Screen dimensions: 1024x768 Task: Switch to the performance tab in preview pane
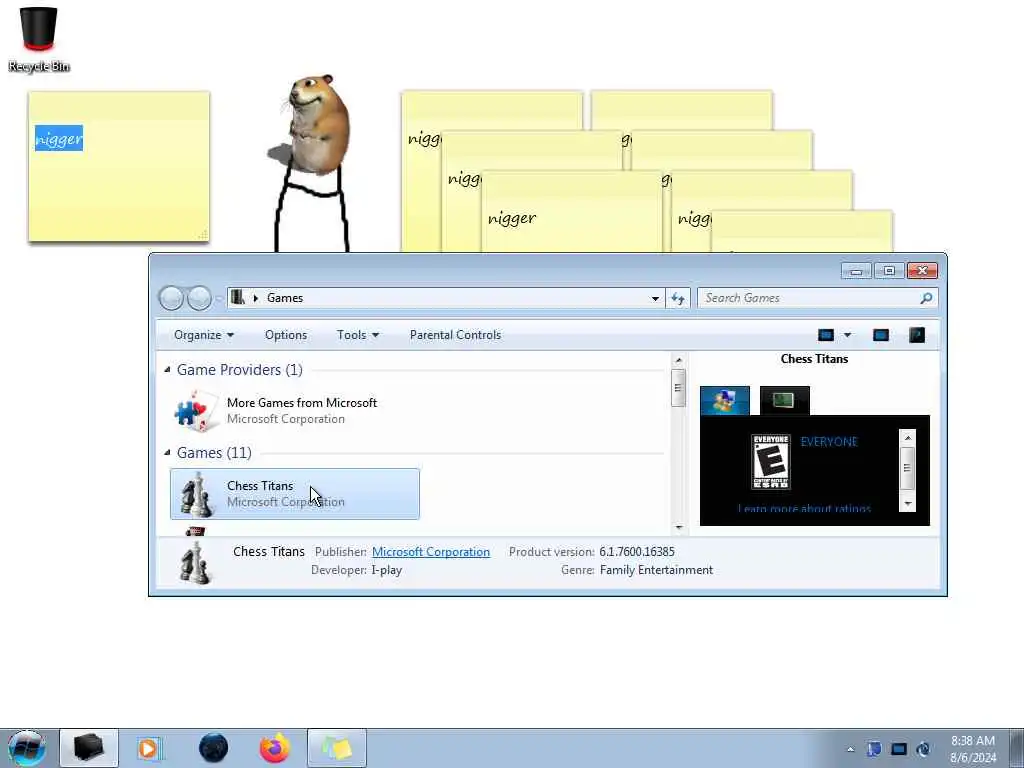click(784, 400)
